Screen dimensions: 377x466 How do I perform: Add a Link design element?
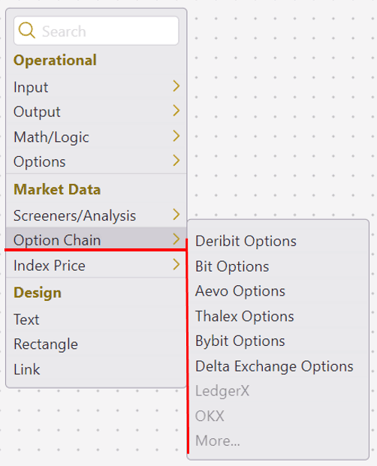pyautogui.click(x=96, y=369)
